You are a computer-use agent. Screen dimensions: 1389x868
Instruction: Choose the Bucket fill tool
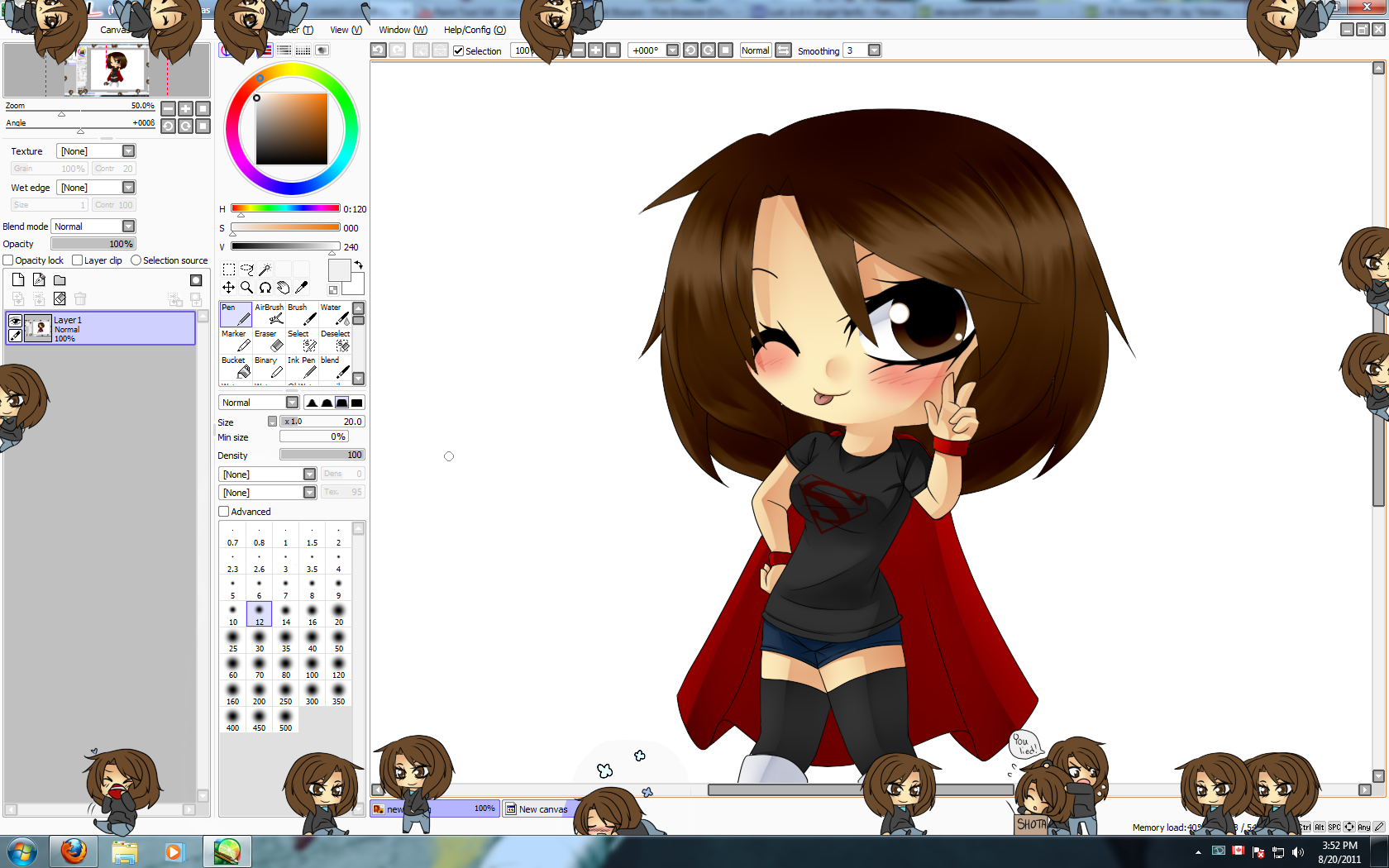pos(234,365)
